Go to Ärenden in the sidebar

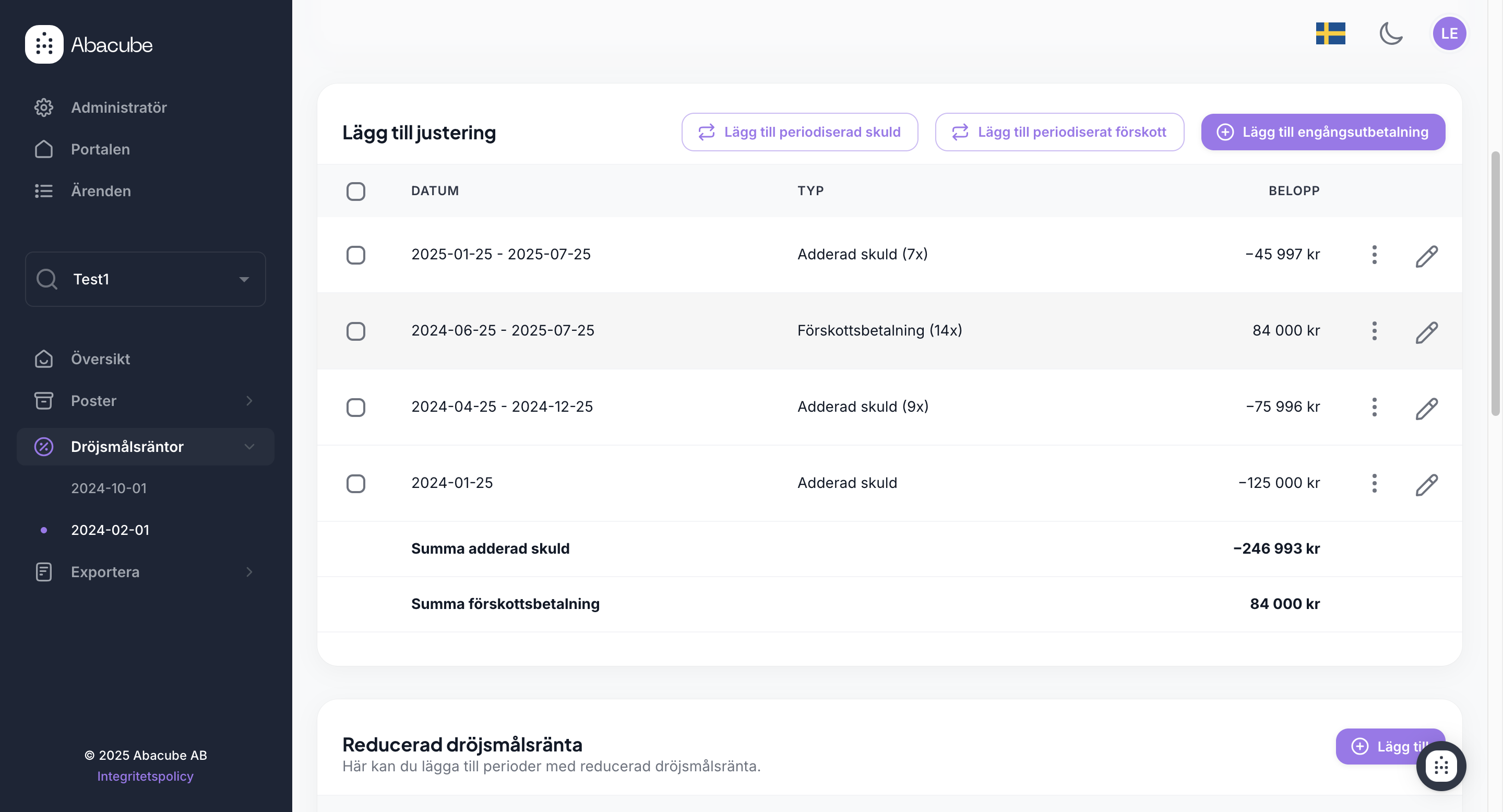point(100,191)
